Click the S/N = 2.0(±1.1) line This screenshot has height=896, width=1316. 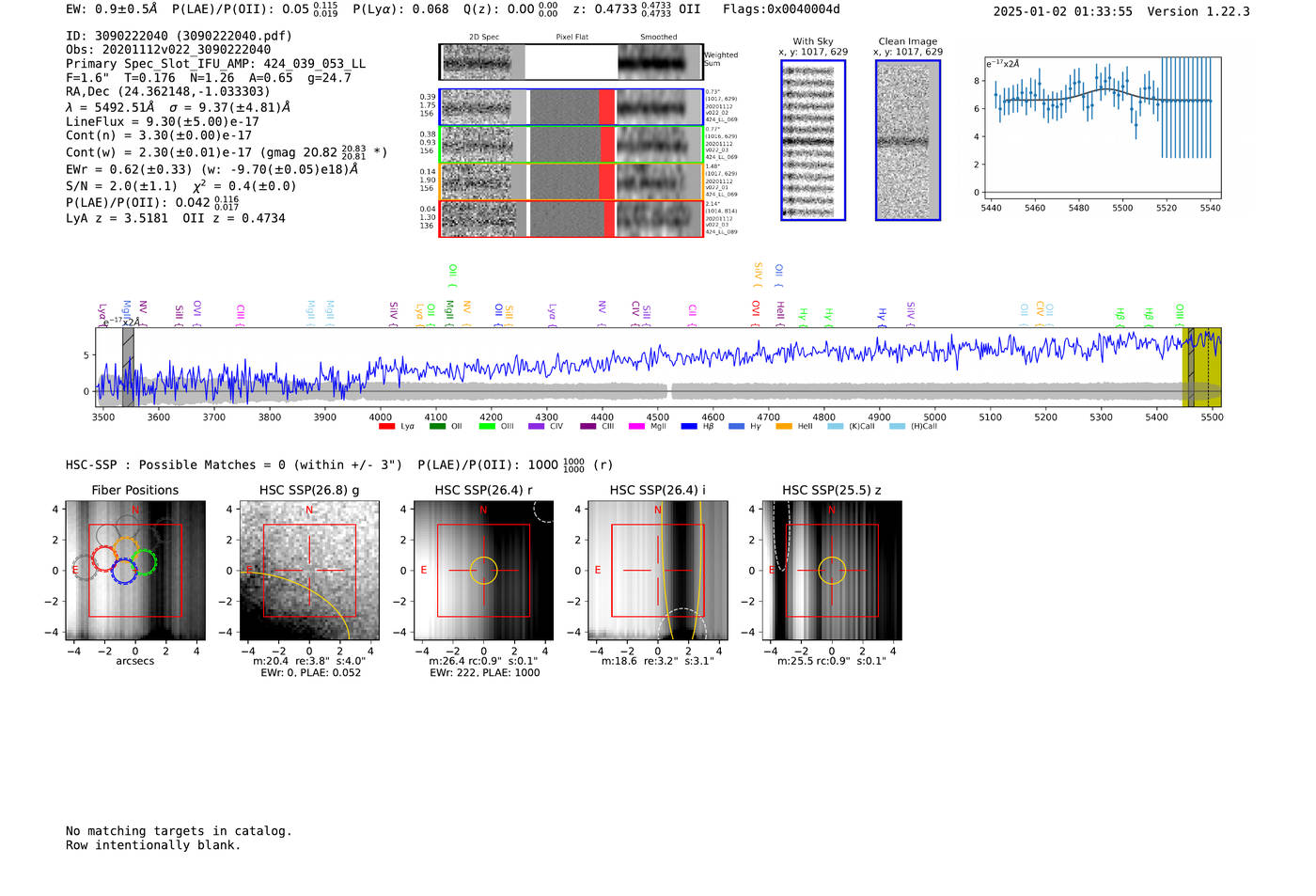point(180,185)
